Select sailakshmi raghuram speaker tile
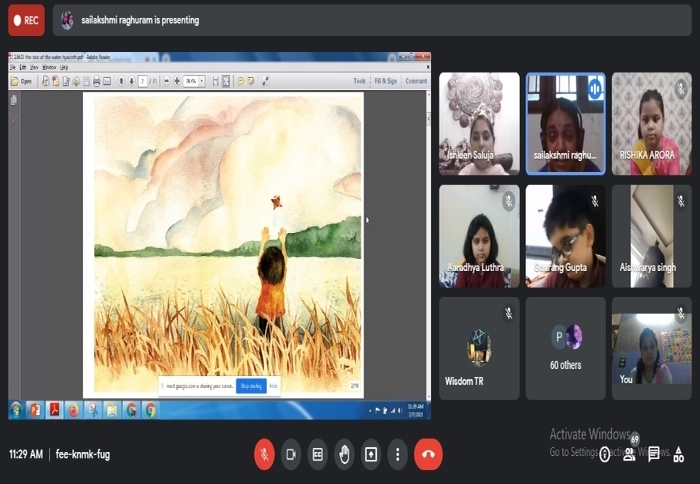Viewport: 700px width, 484px height. coord(566,124)
